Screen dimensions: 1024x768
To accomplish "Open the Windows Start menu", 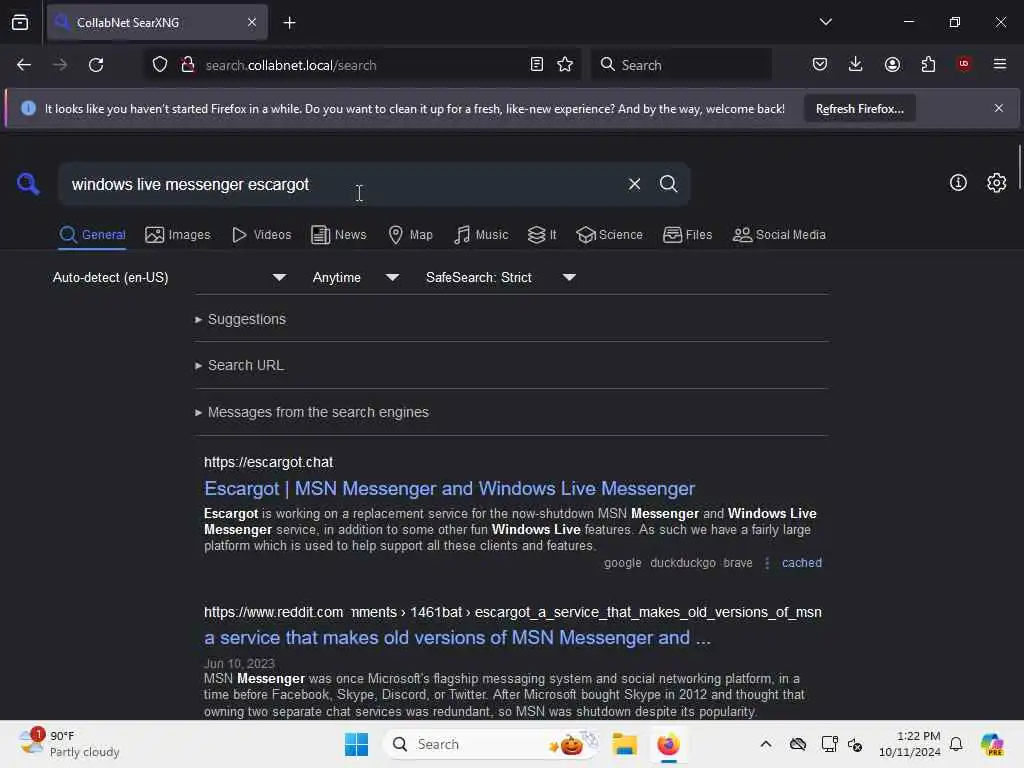I will (x=357, y=744).
